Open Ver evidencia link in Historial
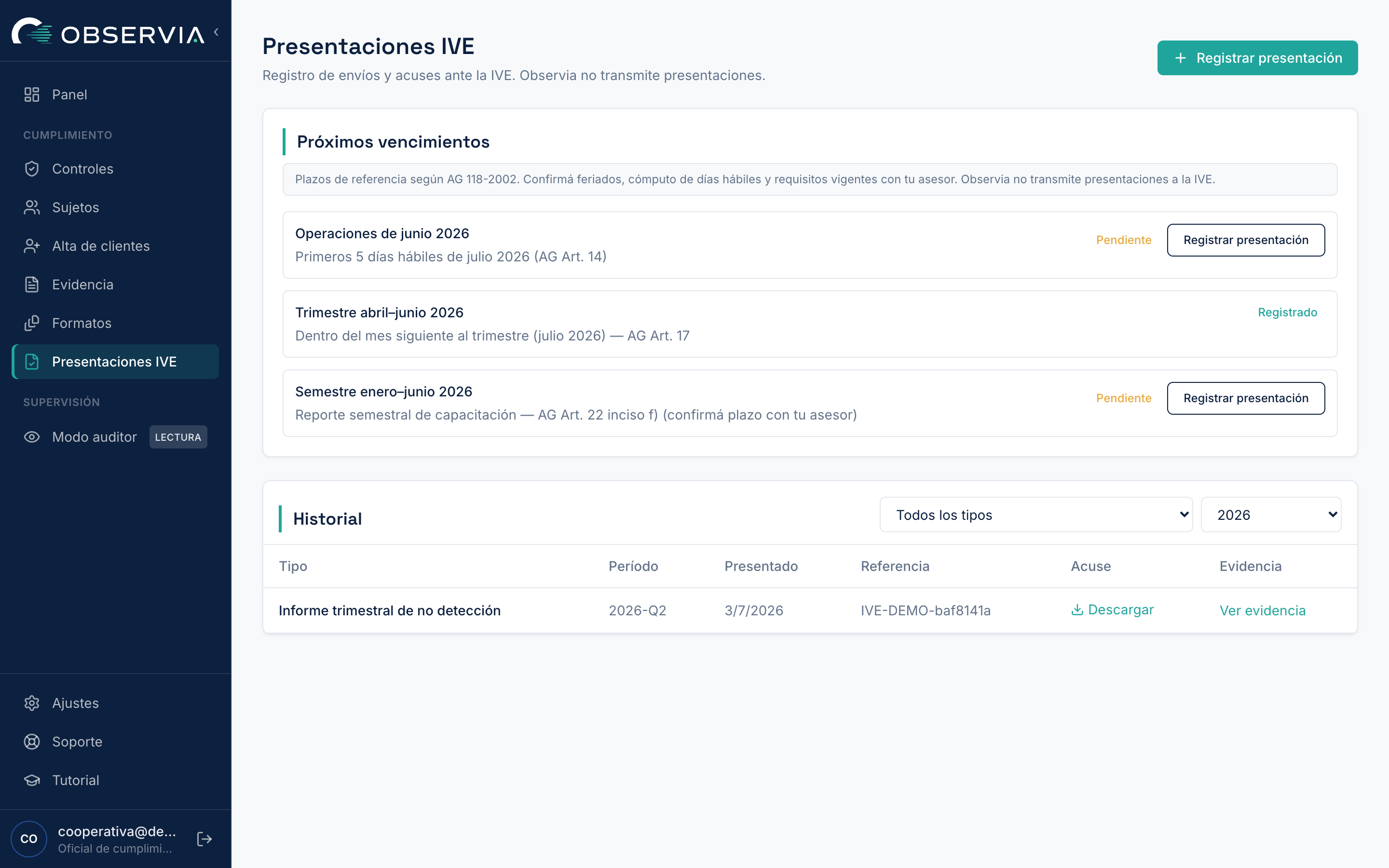The image size is (1389, 868). 1262,610
